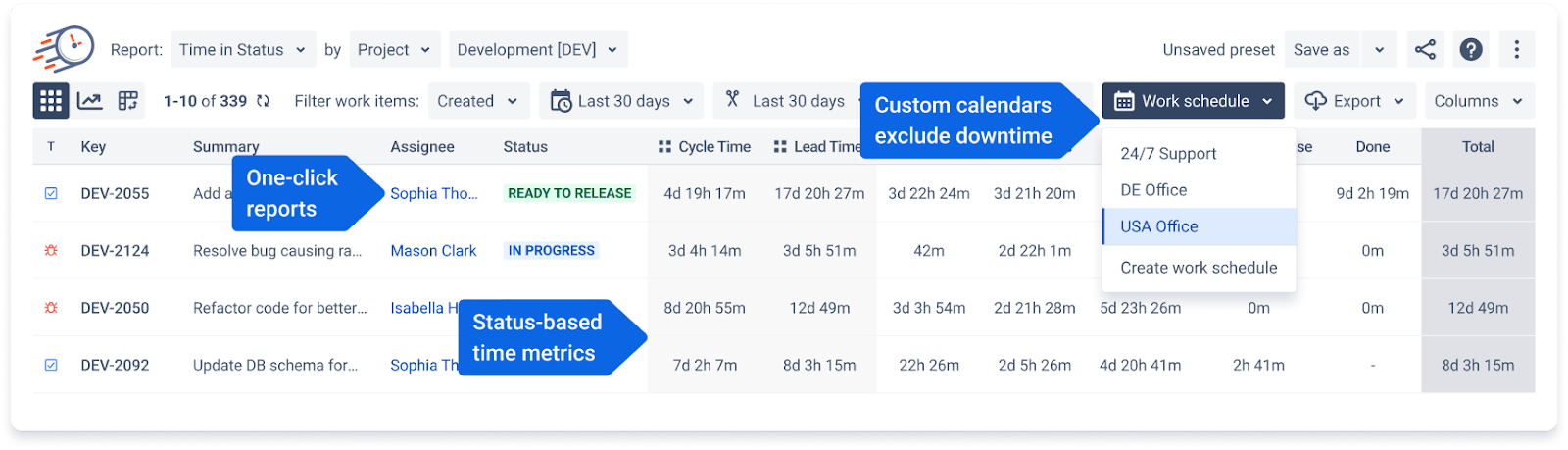This screenshot has height=450, width=1568.
Task: Expand the Columns dropdown
Action: (x=1479, y=101)
